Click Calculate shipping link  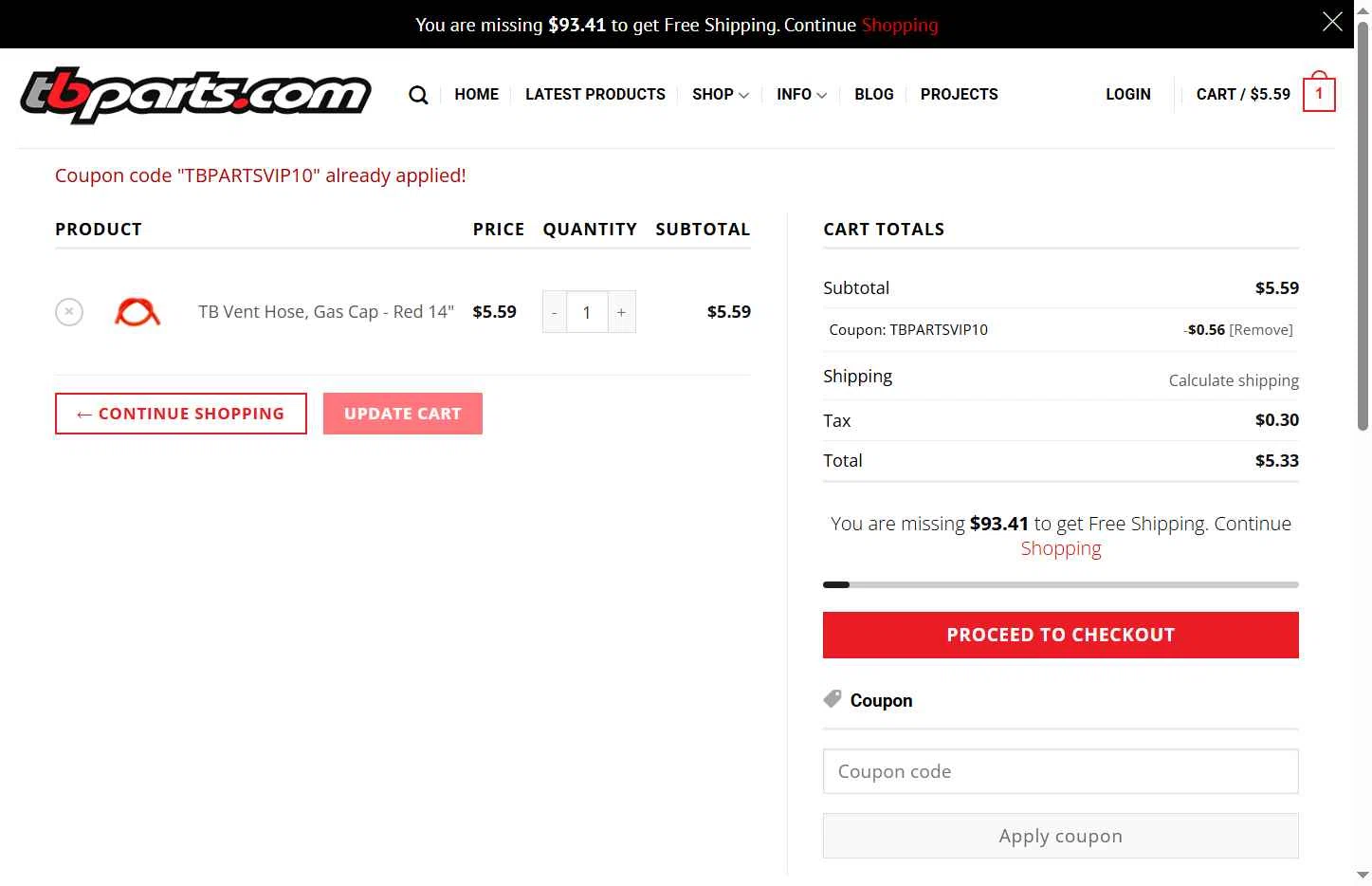(x=1234, y=380)
